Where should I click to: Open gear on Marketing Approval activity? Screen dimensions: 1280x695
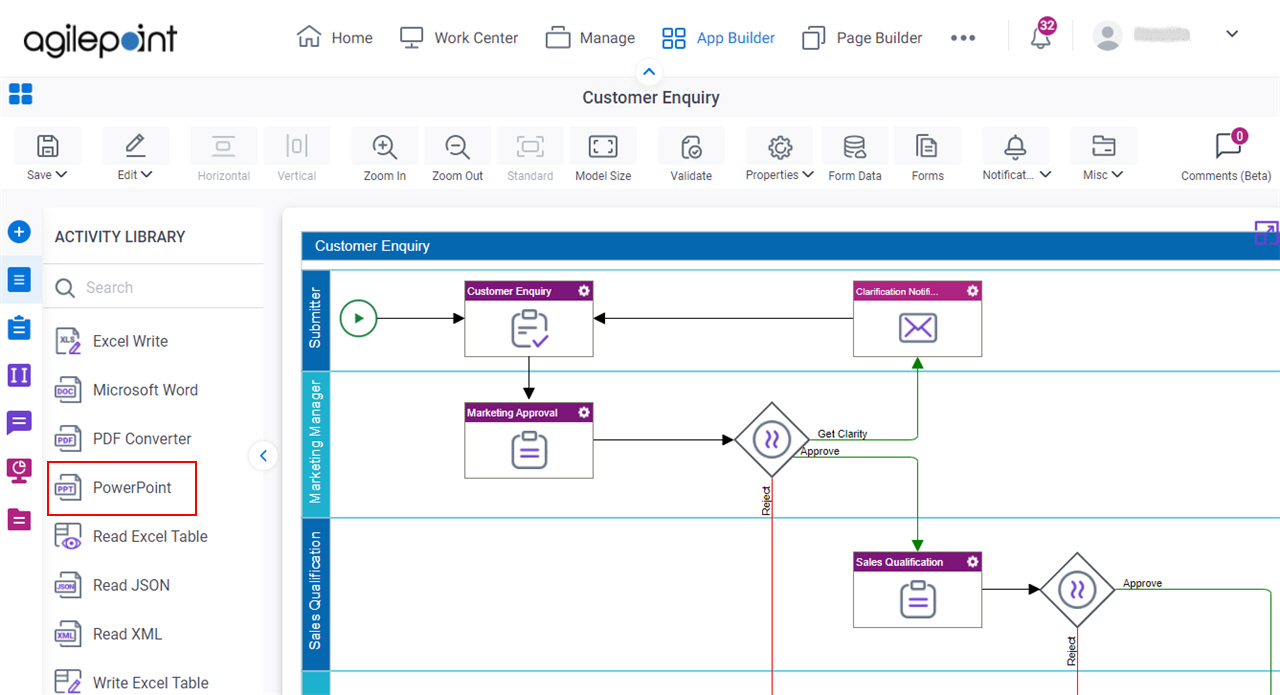(584, 412)
